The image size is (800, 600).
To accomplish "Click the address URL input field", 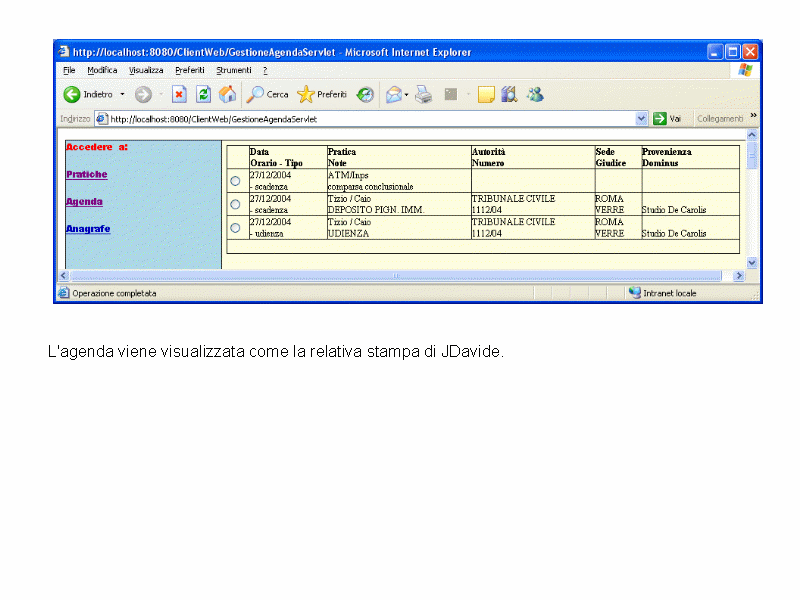I will point(372,119).
